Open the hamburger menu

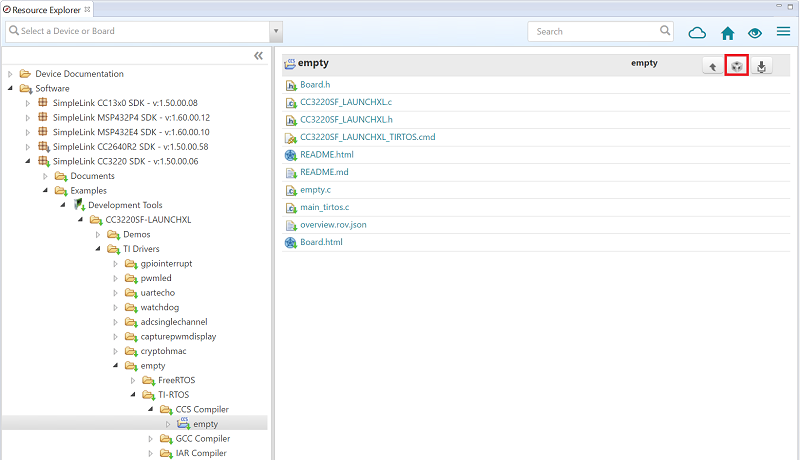tap(783, 32)
